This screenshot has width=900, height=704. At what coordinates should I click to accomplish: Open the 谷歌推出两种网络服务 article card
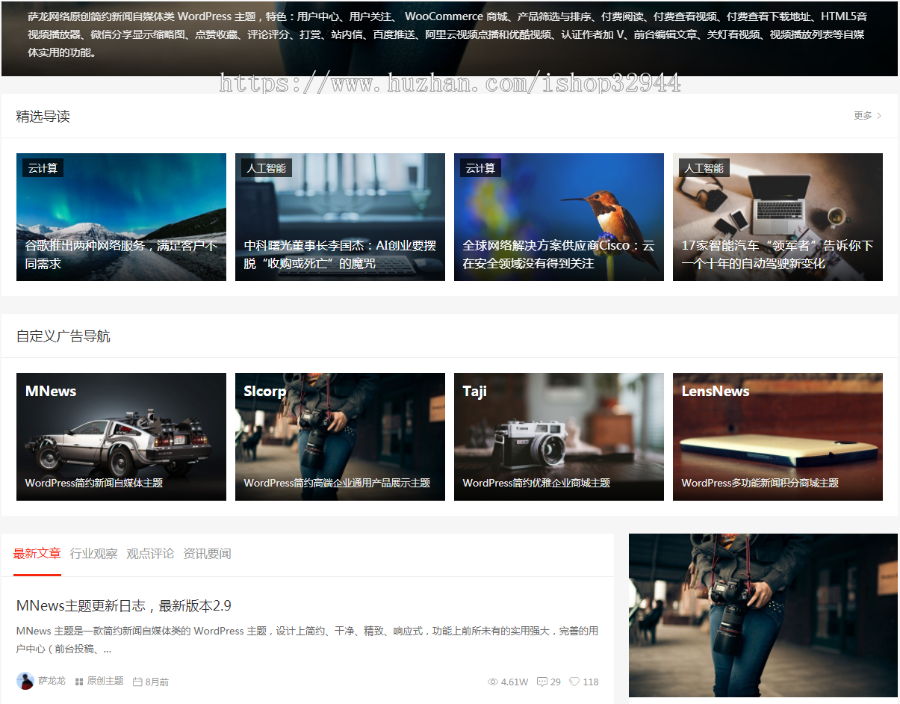click(x=120, y=216)
